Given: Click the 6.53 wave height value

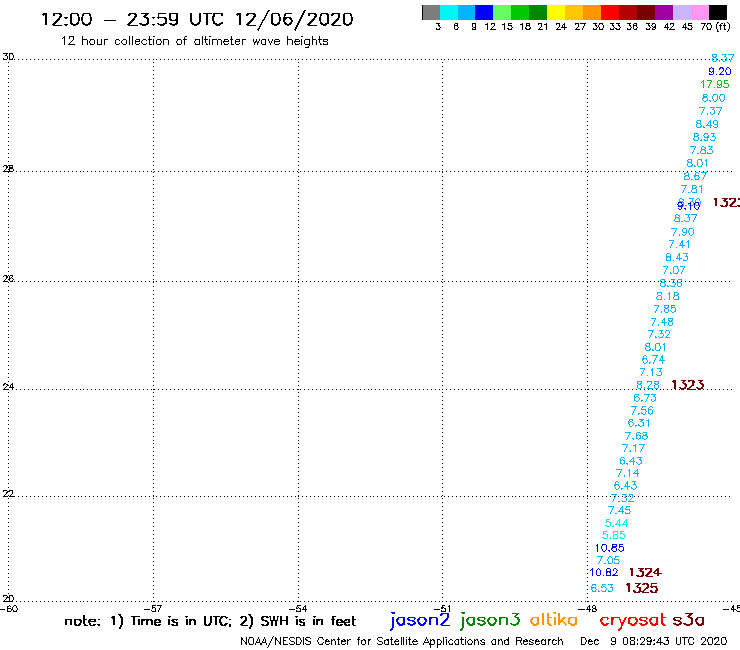Looking at the screenshot, I should (602, 589).
